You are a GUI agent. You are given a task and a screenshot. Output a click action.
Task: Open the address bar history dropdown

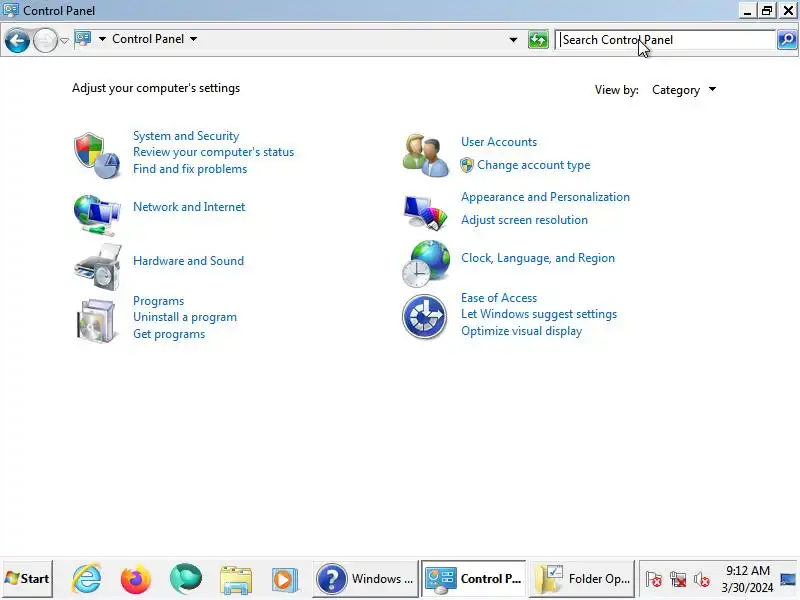point(513,40)
